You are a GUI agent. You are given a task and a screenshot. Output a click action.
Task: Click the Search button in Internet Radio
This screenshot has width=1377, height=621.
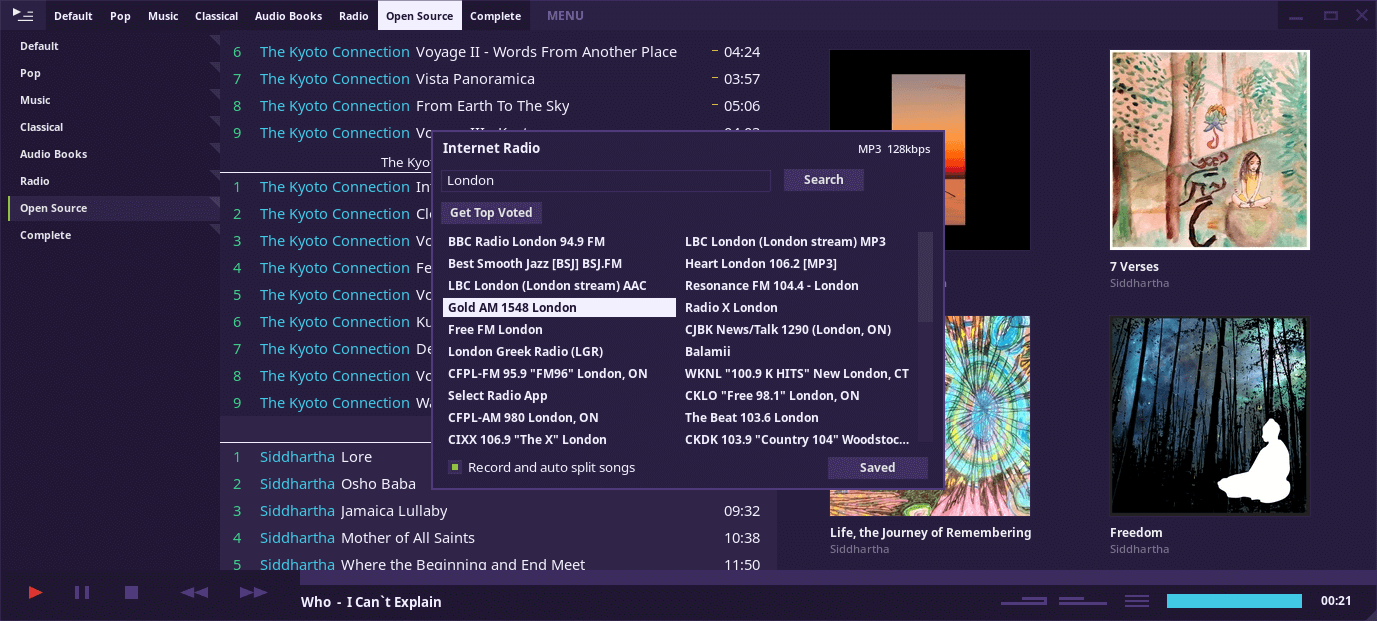click(824, 180)
